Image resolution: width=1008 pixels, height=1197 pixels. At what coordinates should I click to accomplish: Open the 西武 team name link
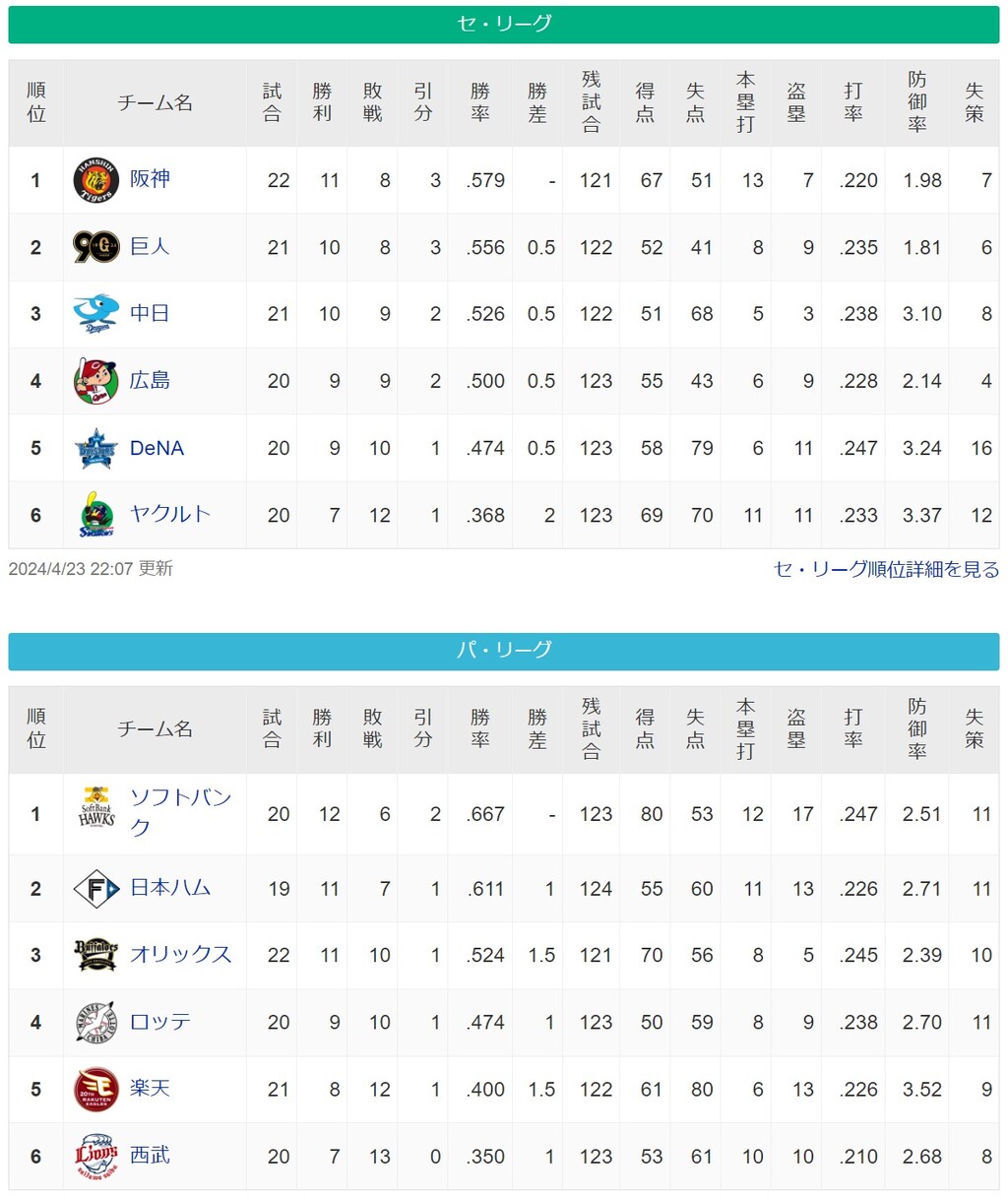[x=150, y=1155]
